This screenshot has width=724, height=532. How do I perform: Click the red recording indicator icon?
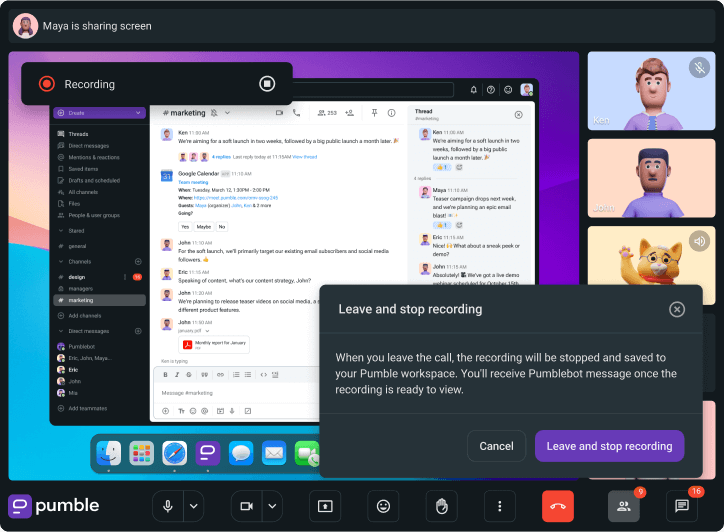47,84
